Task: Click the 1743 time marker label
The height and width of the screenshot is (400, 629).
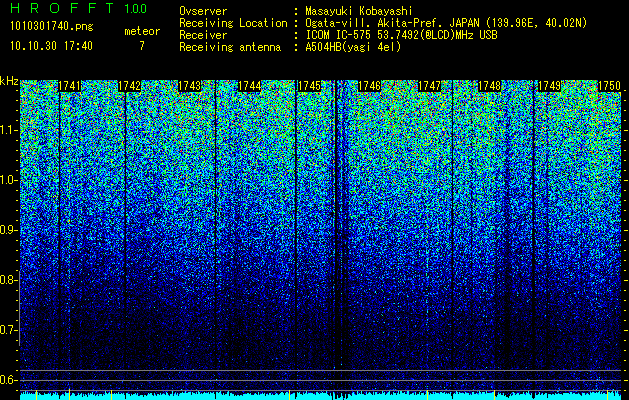Action: (189, 86)
